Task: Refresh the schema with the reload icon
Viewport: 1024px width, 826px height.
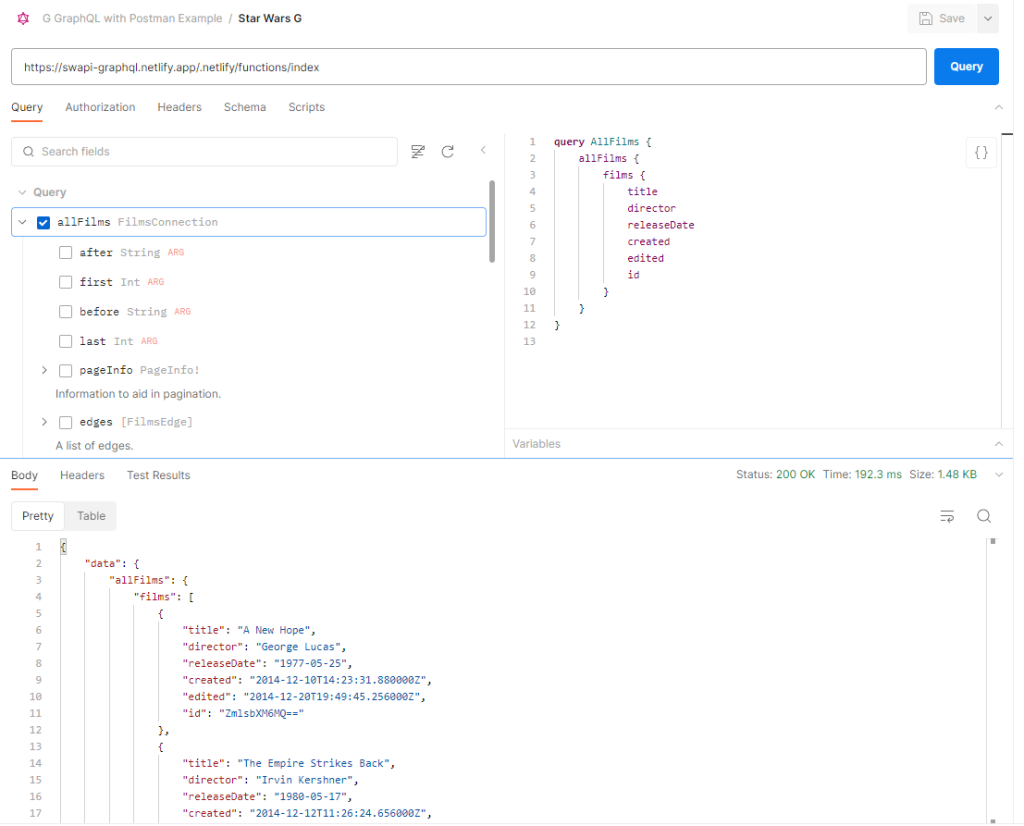Action: (448, 152)
